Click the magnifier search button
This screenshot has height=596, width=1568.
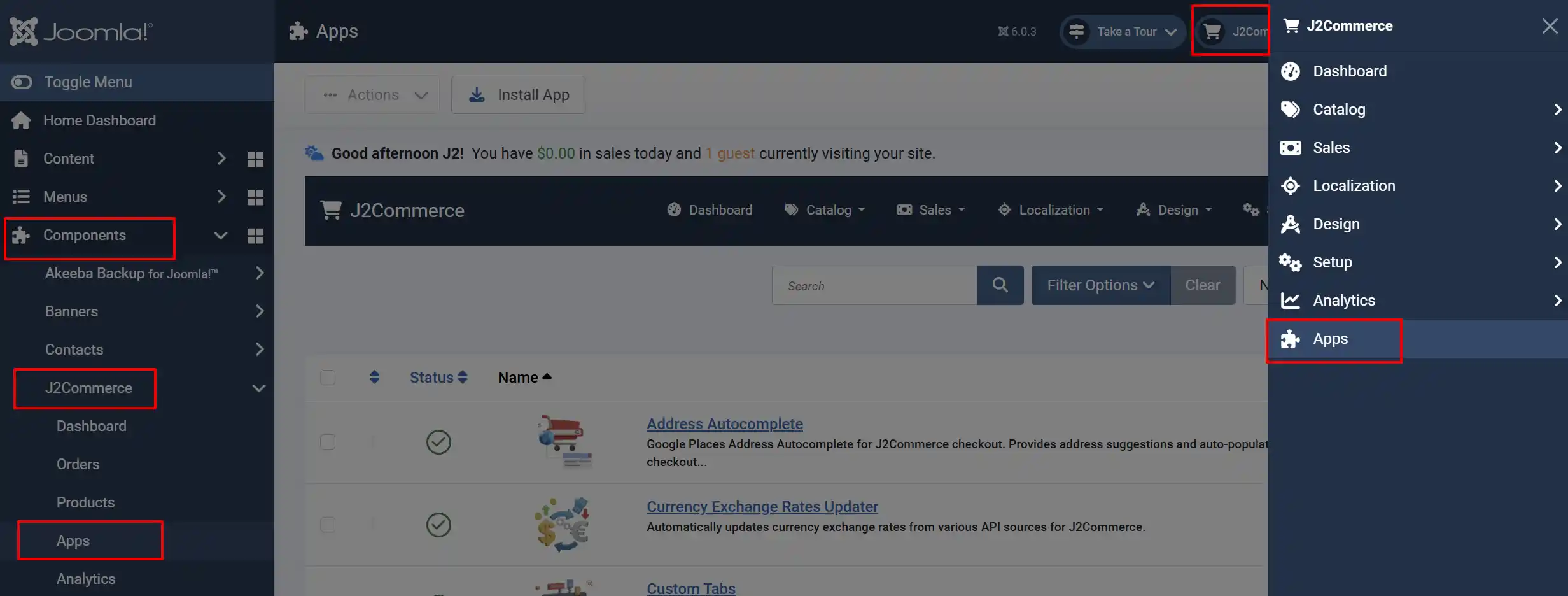pyautogui.click(x=1000, y=285)
